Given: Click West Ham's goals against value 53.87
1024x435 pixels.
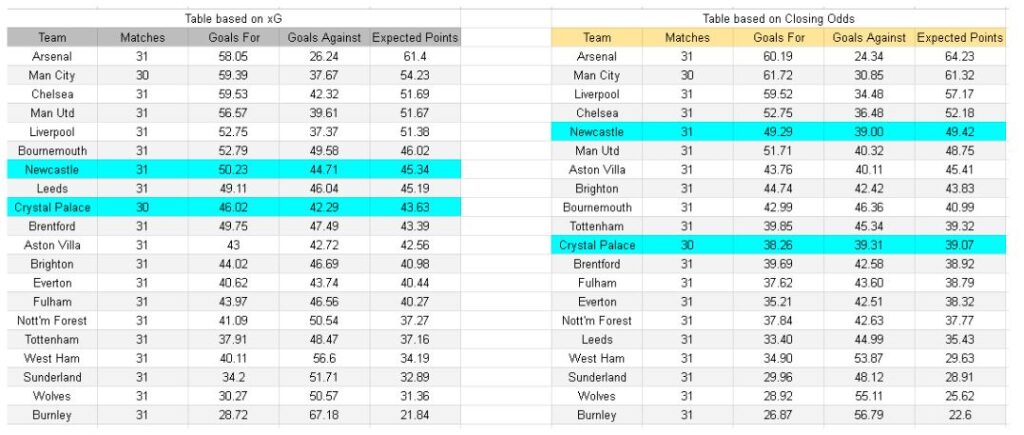Looking at the screenshot, I should [x=869, y=359].
